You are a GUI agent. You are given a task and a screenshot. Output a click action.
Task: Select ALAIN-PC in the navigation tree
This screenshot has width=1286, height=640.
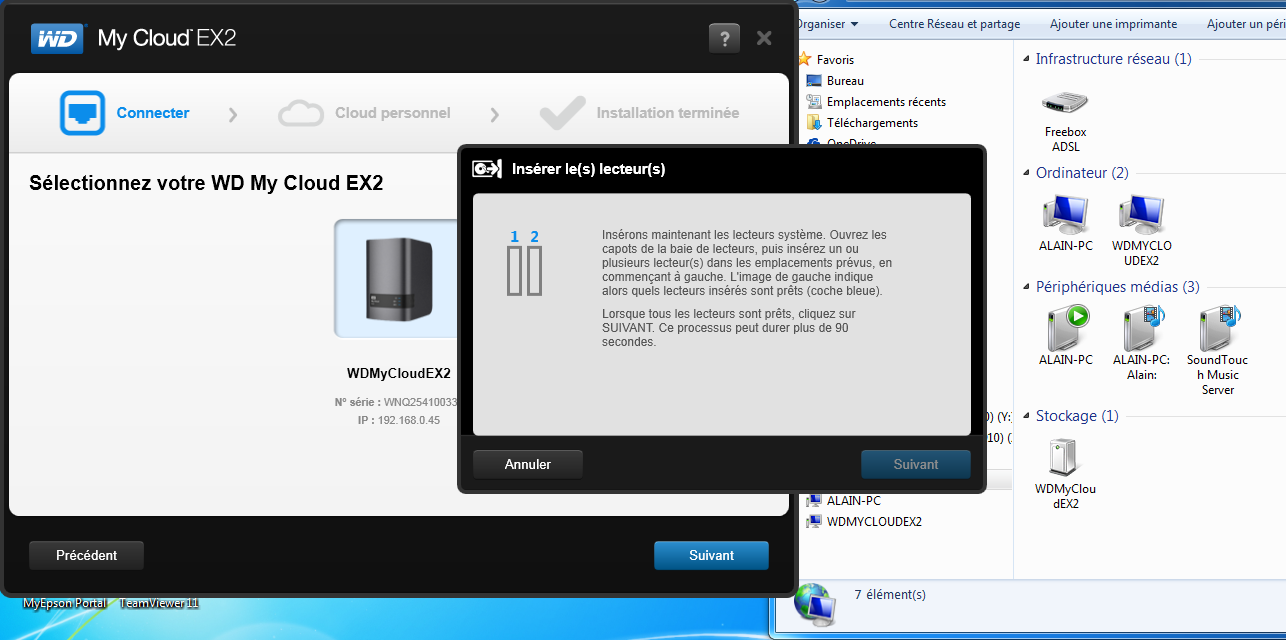click(854, 501)
